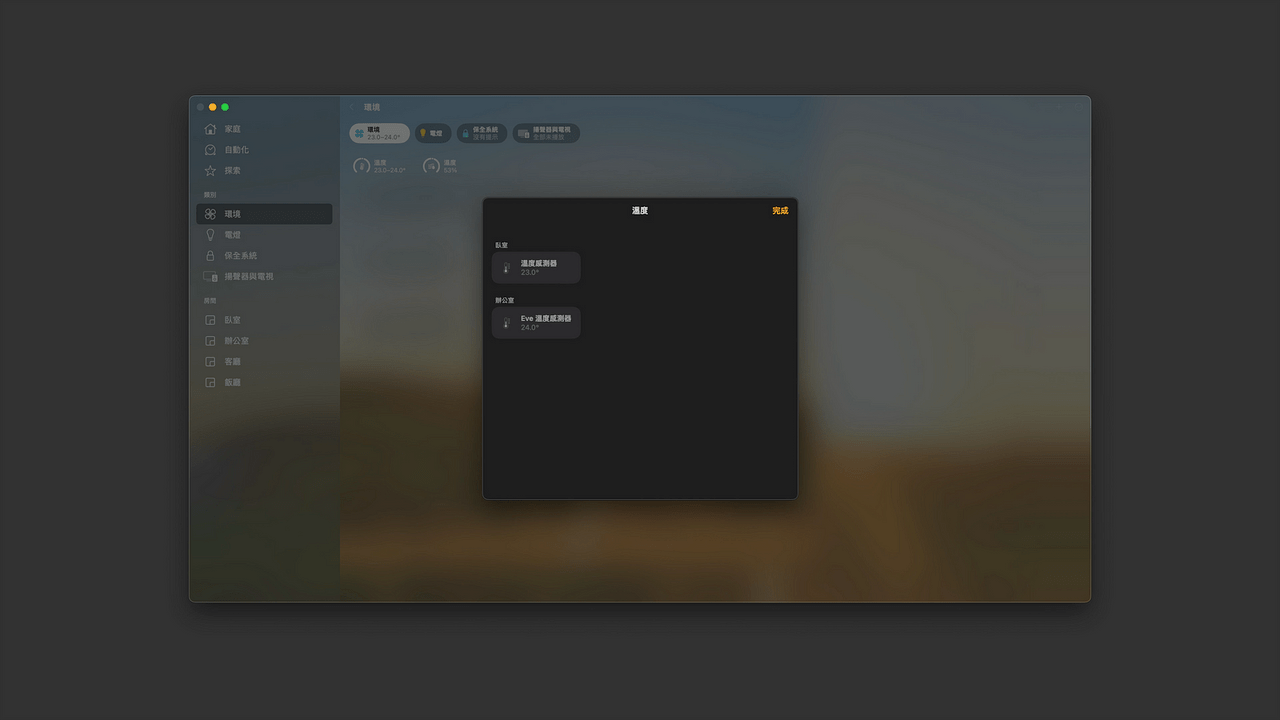Screen dimensions: 1280x720
Task: Open the 濕度 53% status item
Action: 440,166
